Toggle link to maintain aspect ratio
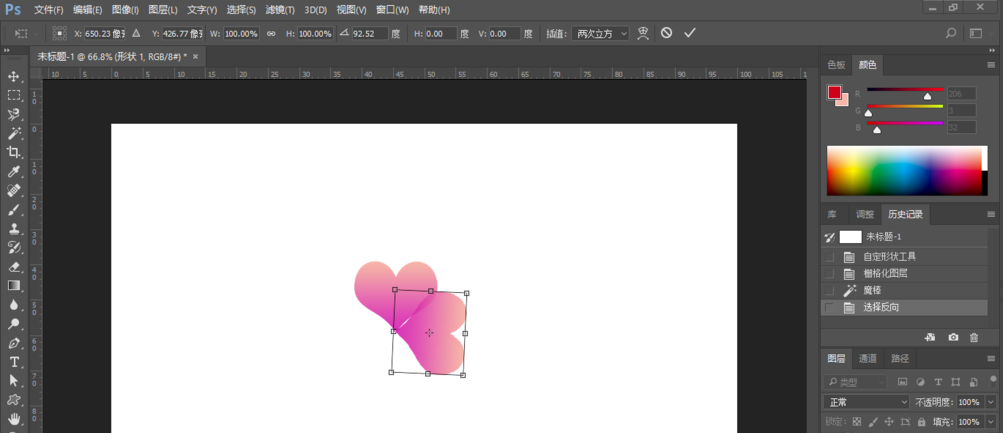The image size is (1003, 433). coord(270,33)
